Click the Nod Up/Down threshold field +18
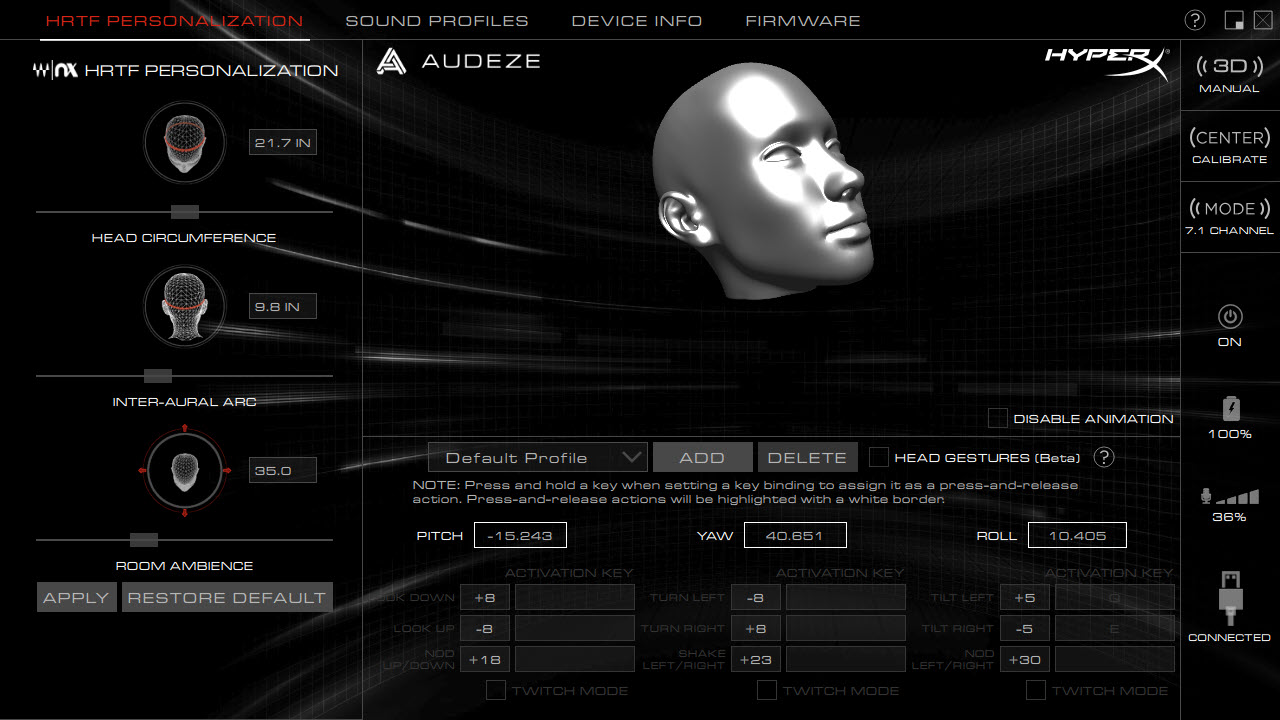The width and height of the screenshot is (1280, 720). point(485,659)
